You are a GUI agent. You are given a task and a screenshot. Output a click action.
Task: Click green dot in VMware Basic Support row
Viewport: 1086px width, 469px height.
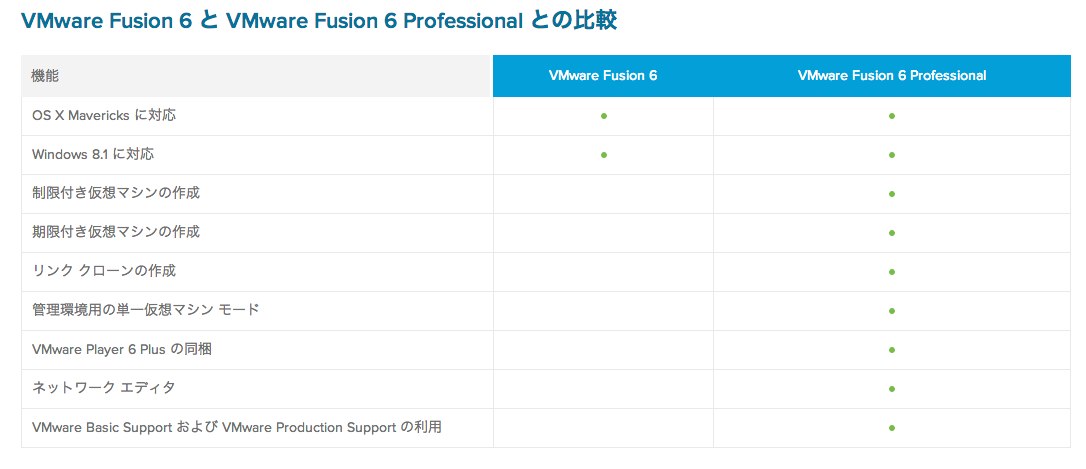pyautogui.click(x=892, y=428)
